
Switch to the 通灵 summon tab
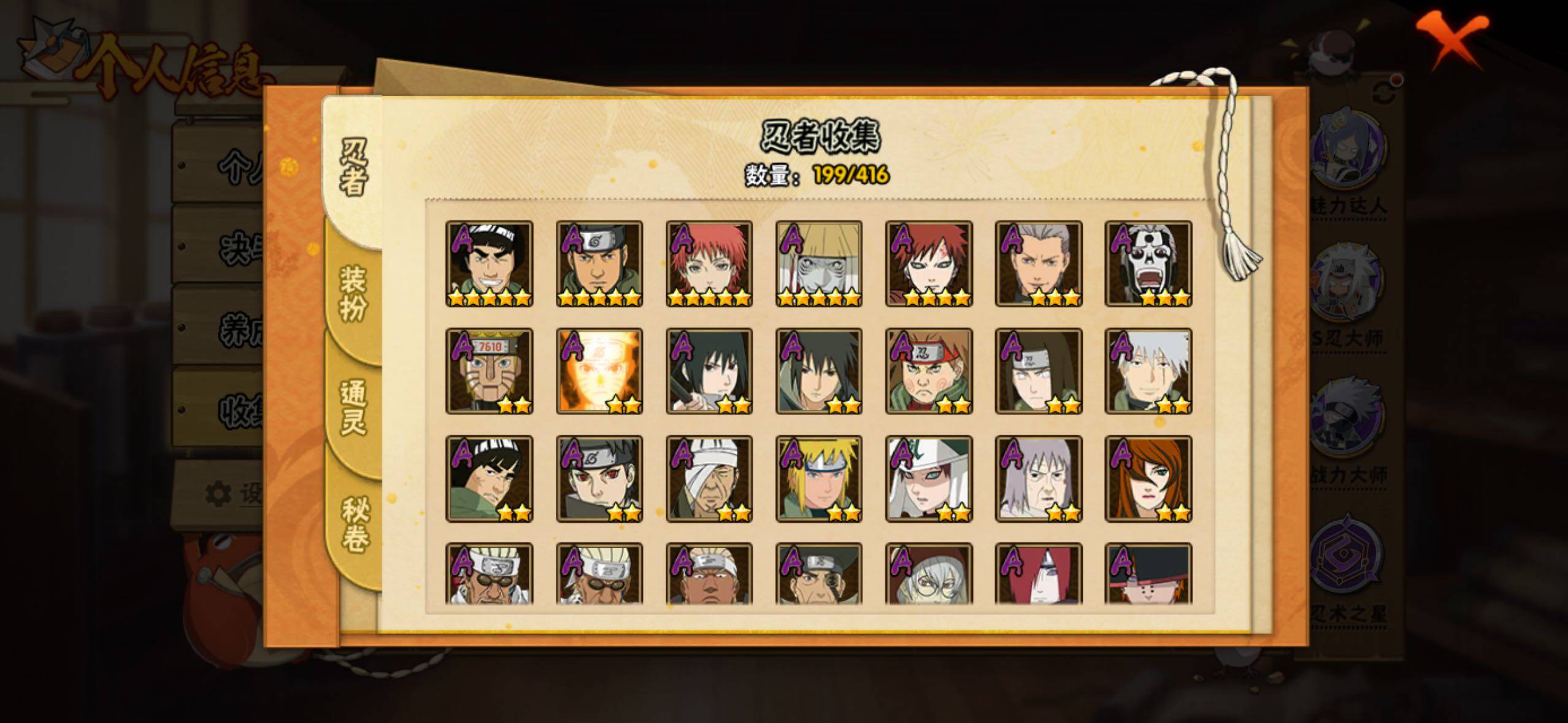pyautogui.click(x=353, y=408)
